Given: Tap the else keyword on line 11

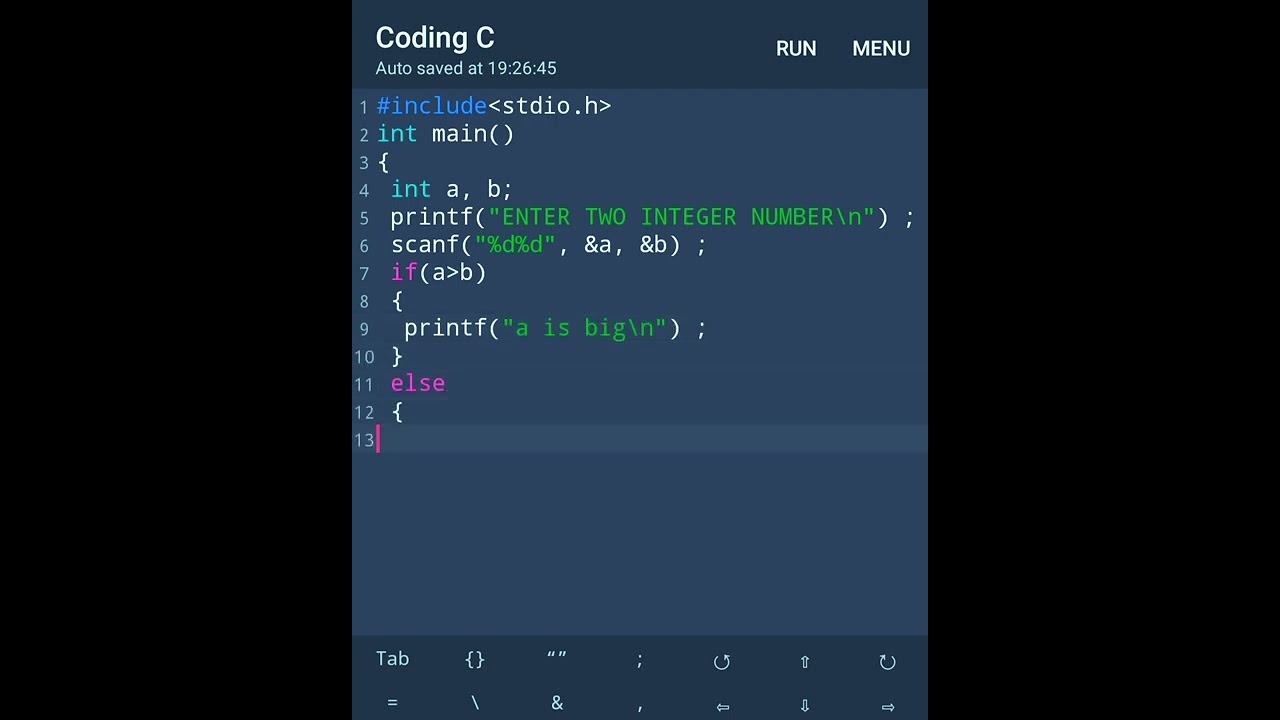Looking at the screenshot, I should click(418, 384).
